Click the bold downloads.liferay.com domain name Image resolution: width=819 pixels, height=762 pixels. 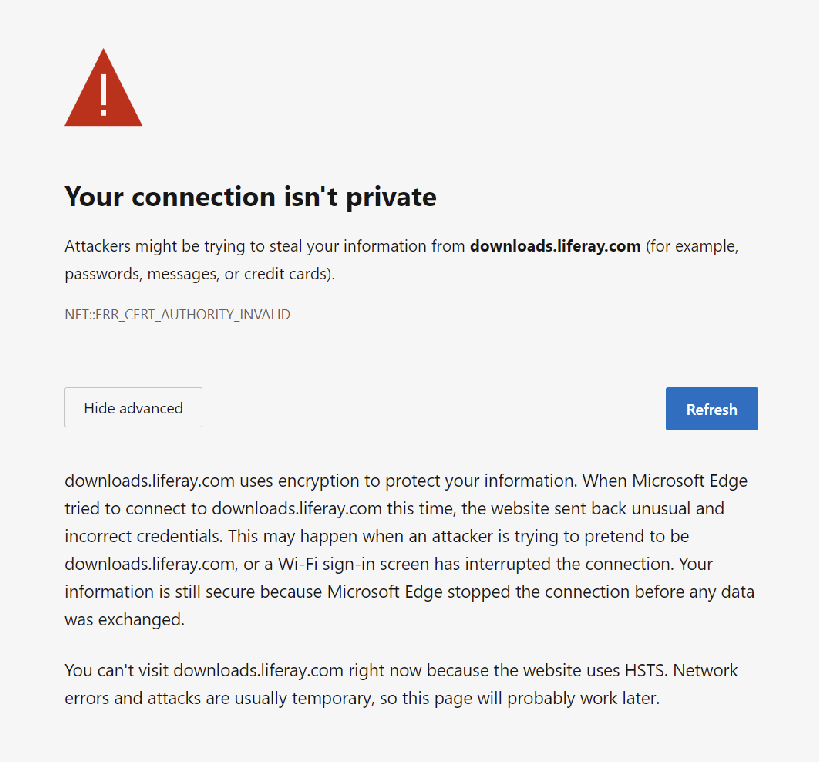coord(555,246)
